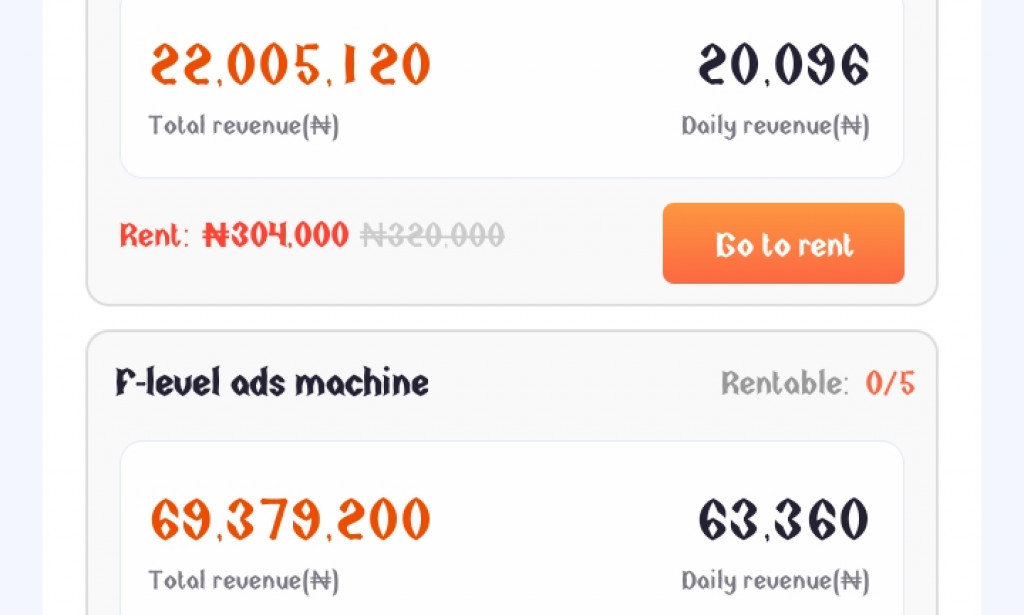The image size is (1024, 615).
Task: Click the 20,096 daily revenue figure
Action: click(783, 65)
